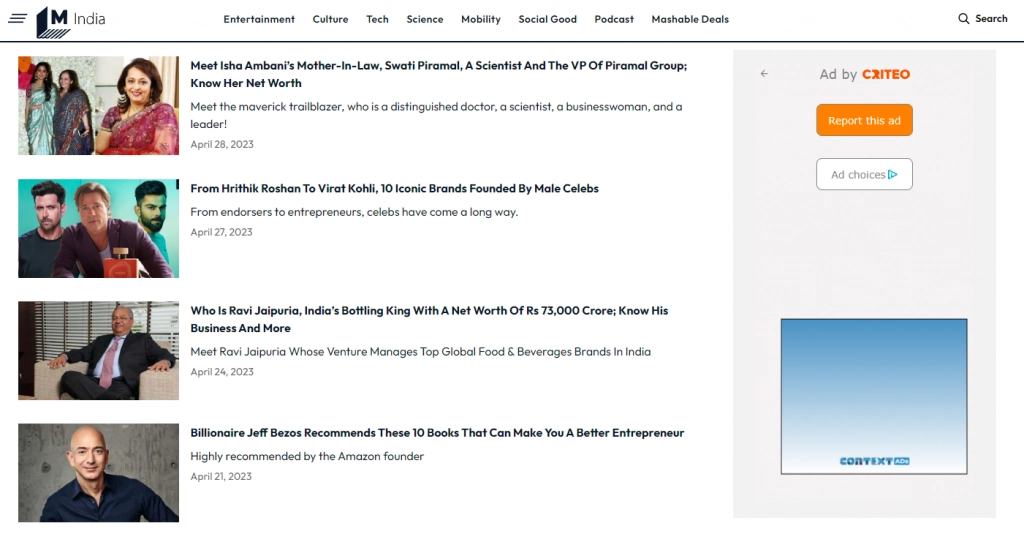Click the Ad choices button

click(864, 174)
